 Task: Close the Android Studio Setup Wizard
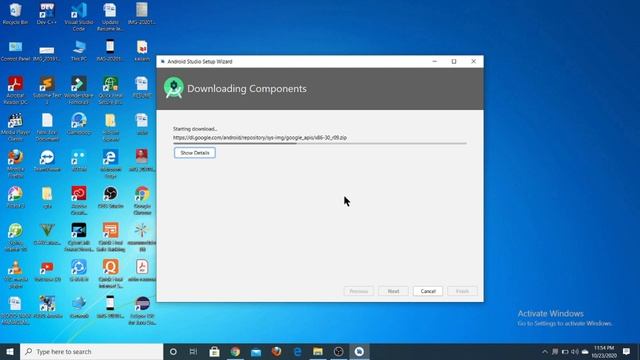point(473,61)
